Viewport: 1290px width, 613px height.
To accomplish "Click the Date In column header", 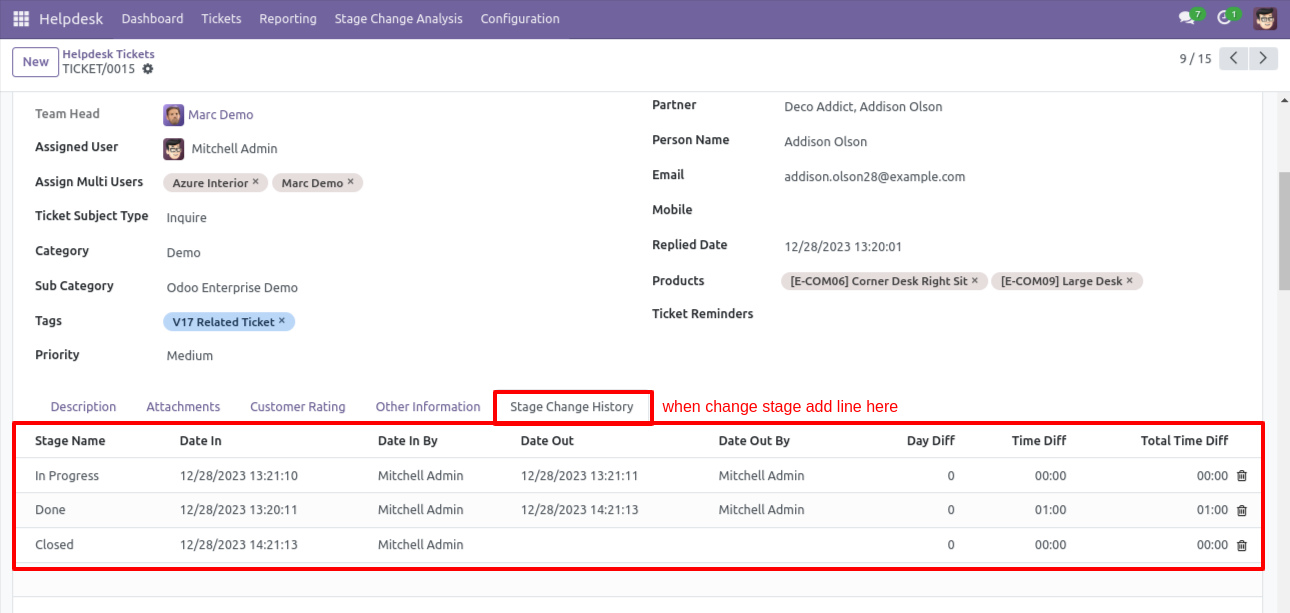I will (201, 441).
